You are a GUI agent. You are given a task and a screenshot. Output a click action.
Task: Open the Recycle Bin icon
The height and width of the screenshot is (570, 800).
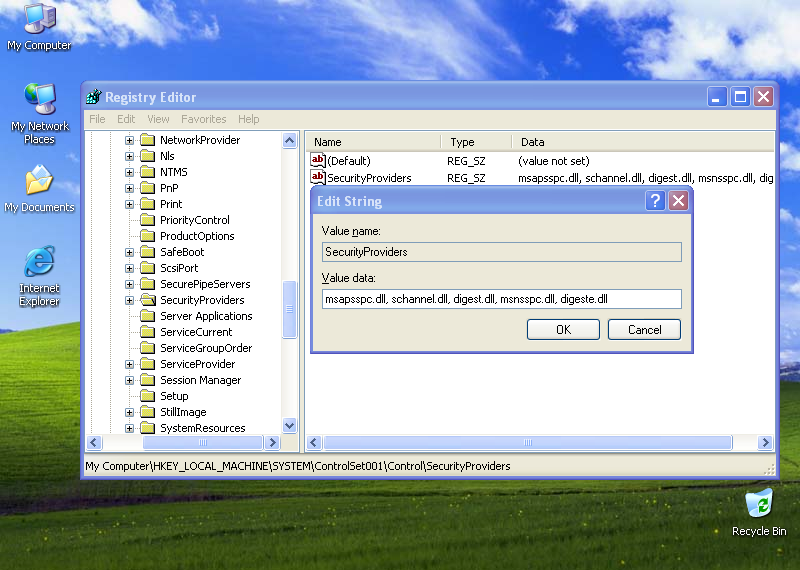[759, 512]
